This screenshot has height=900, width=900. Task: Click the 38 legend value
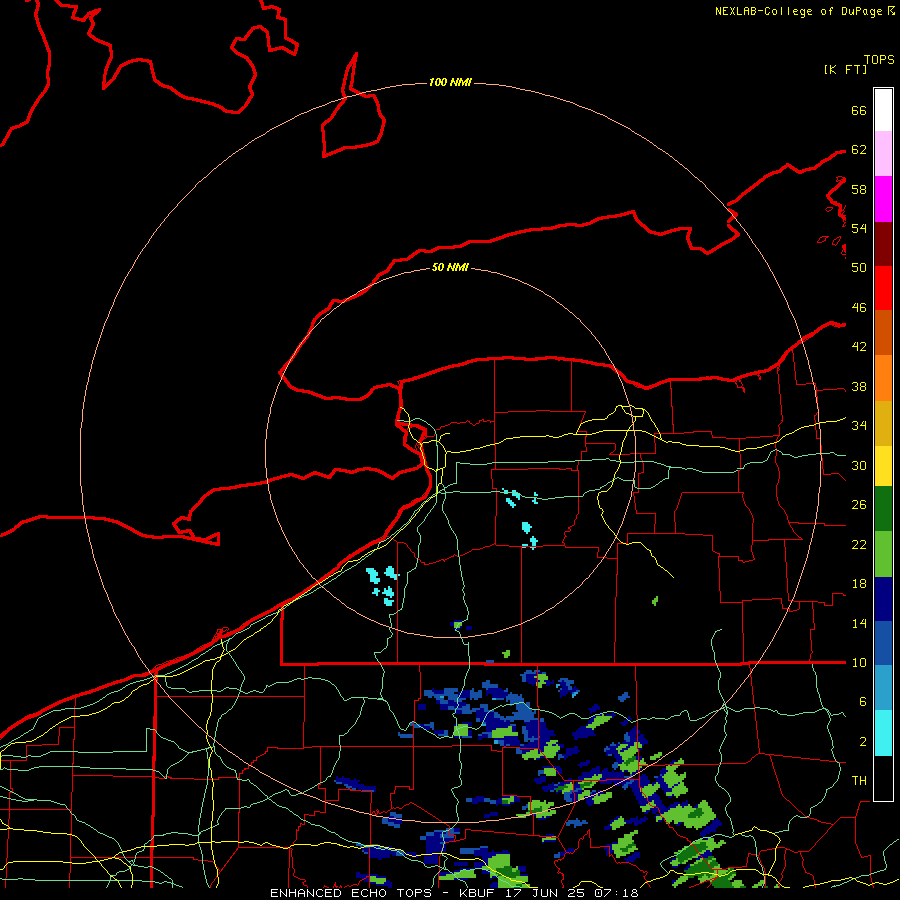[859, 387]
